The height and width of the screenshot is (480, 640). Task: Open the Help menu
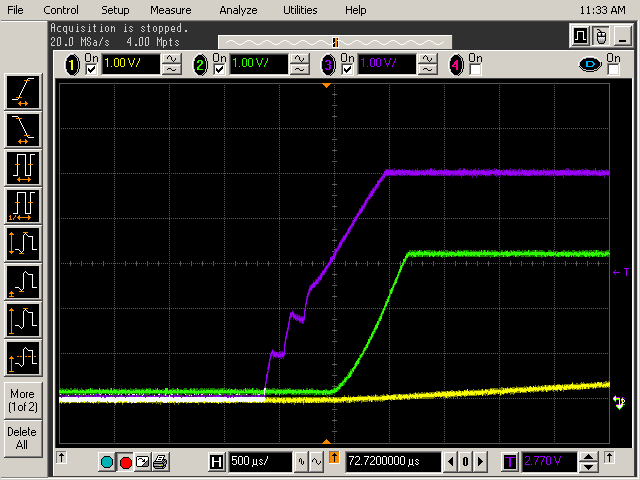(356, 10)
